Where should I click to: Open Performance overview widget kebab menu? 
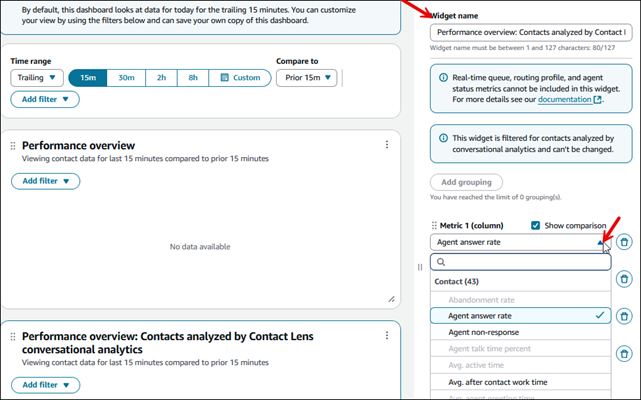click(387, 145)
